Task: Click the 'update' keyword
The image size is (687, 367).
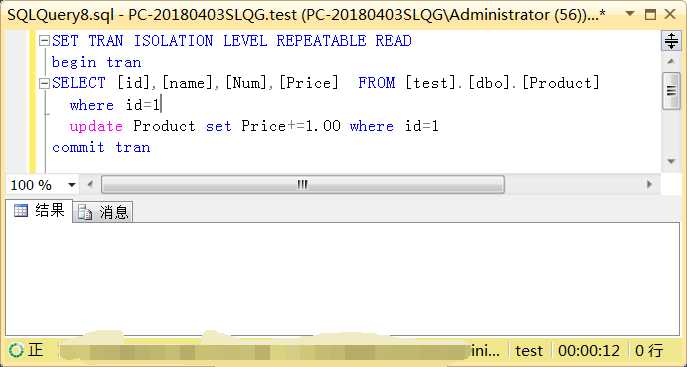Action: 96,127
